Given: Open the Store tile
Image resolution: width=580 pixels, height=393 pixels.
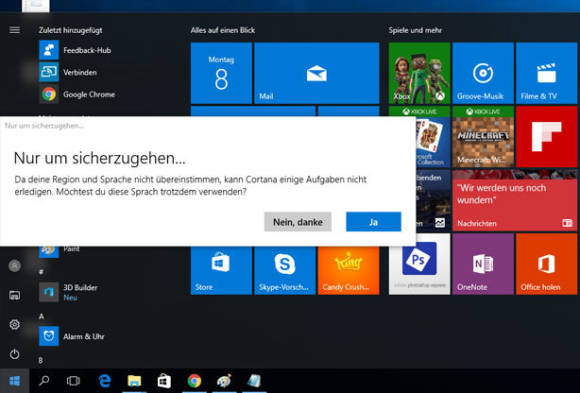Looking at the screenshot, I should click(x=221, y=271).
